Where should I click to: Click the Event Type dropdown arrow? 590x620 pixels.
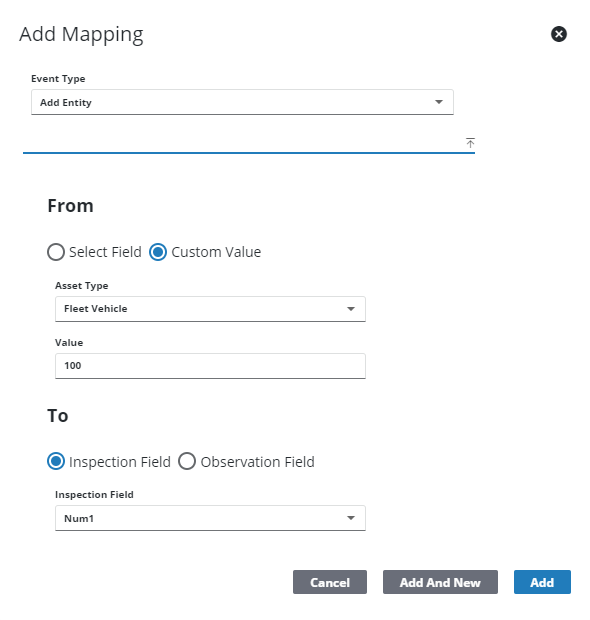(439, 102)
